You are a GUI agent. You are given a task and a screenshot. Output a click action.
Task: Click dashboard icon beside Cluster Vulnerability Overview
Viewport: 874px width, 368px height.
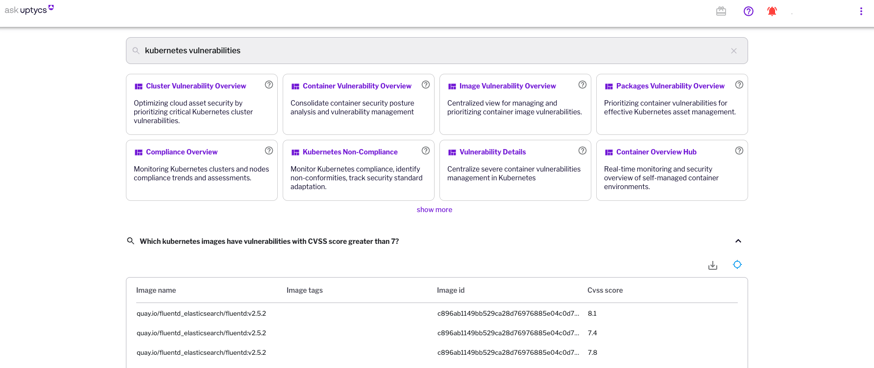(139, 86)
